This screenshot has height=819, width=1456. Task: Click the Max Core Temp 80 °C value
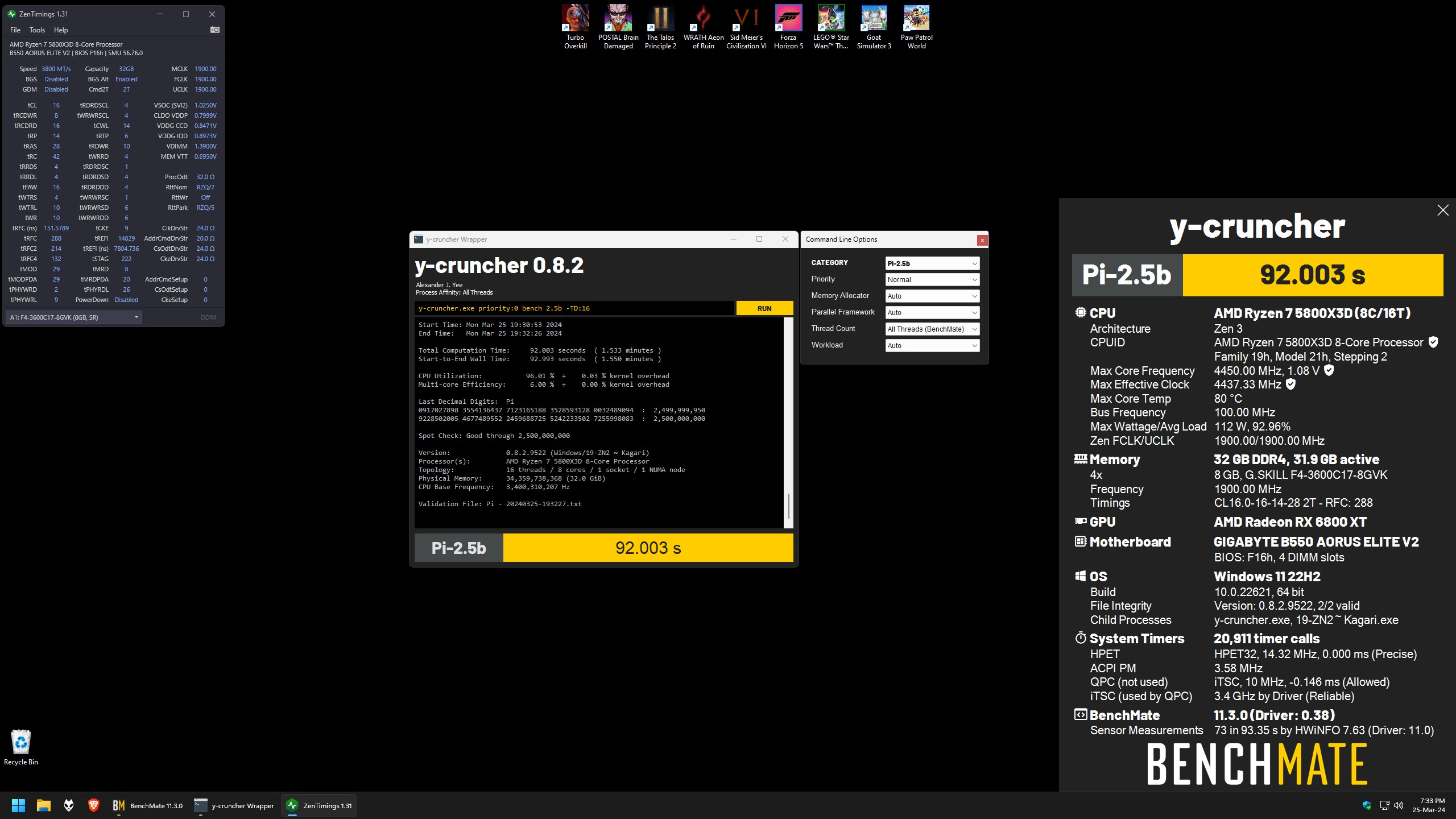pos(1228,398)
